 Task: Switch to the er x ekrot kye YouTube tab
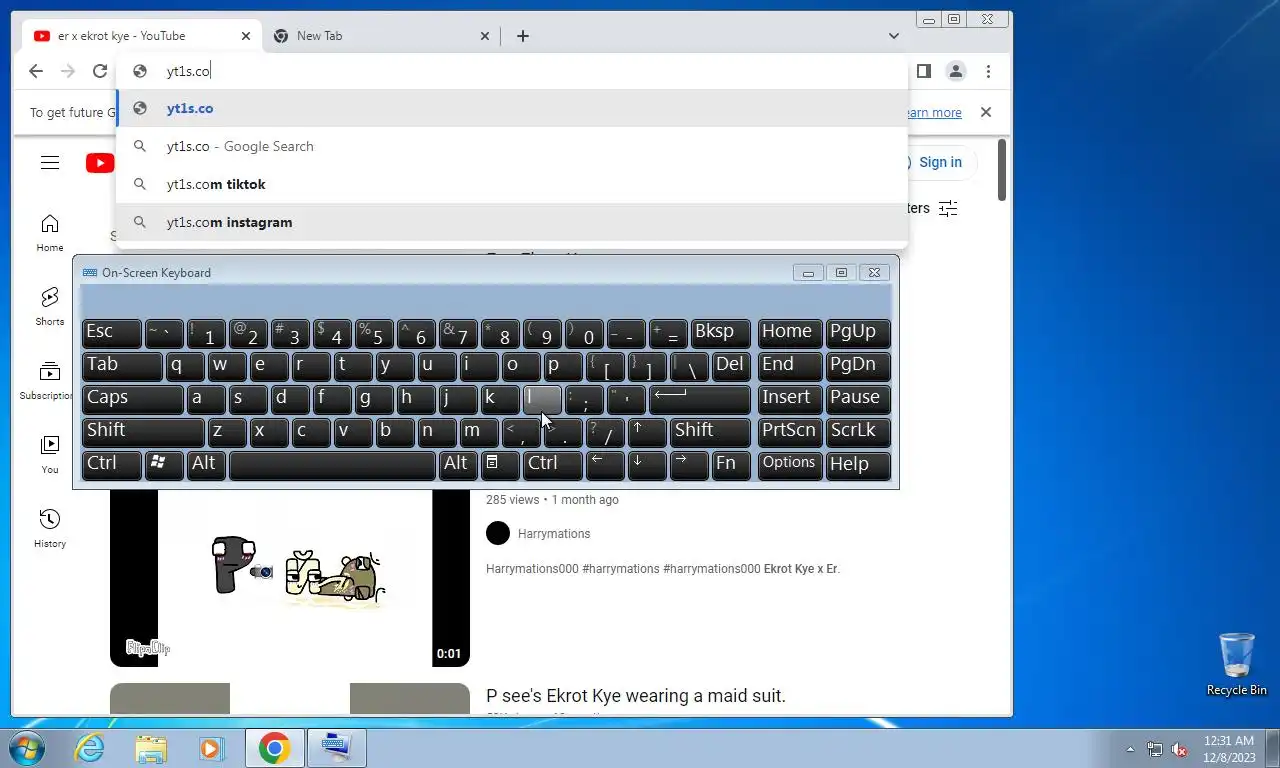pos(142,36)
